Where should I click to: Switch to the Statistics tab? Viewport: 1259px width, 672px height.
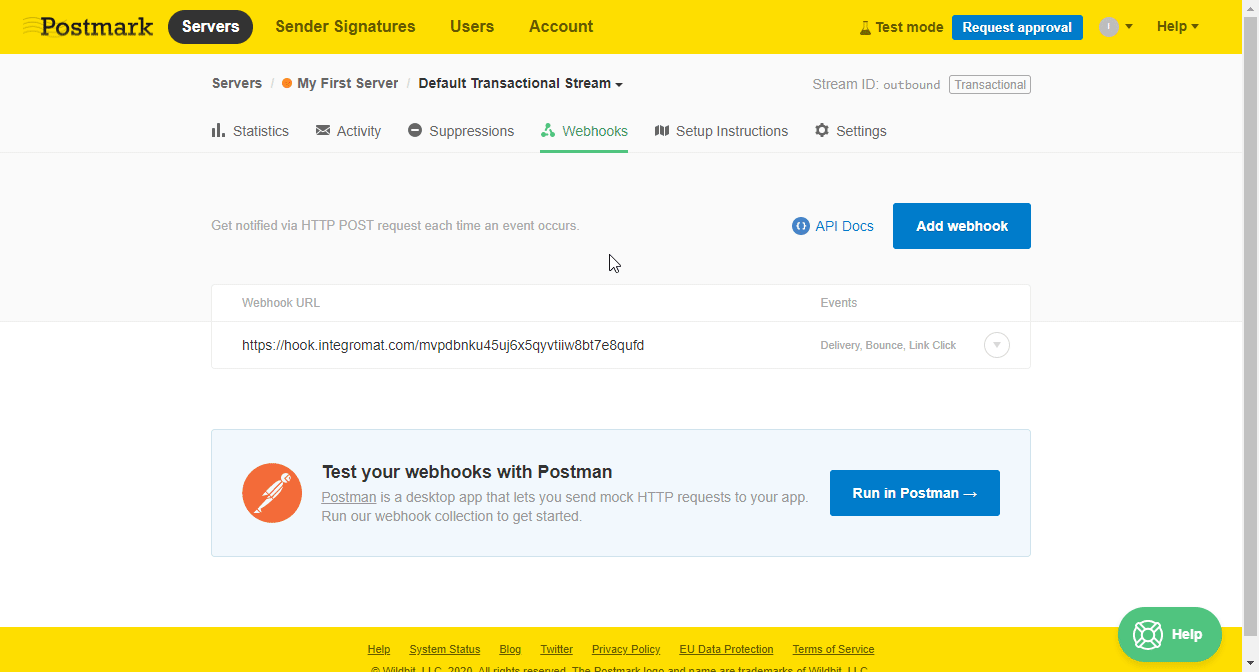250,131
